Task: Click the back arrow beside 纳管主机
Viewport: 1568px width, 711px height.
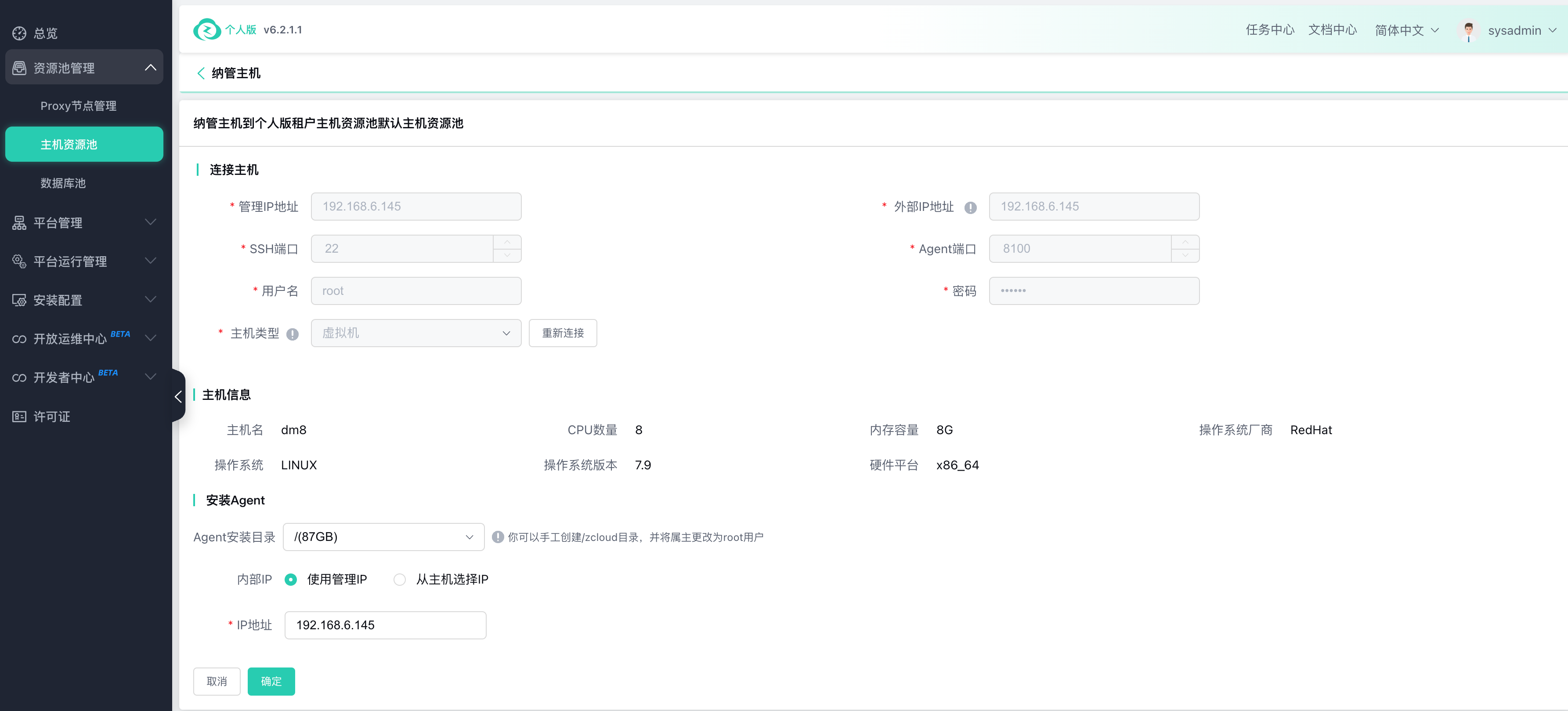Action: [200, 73]
